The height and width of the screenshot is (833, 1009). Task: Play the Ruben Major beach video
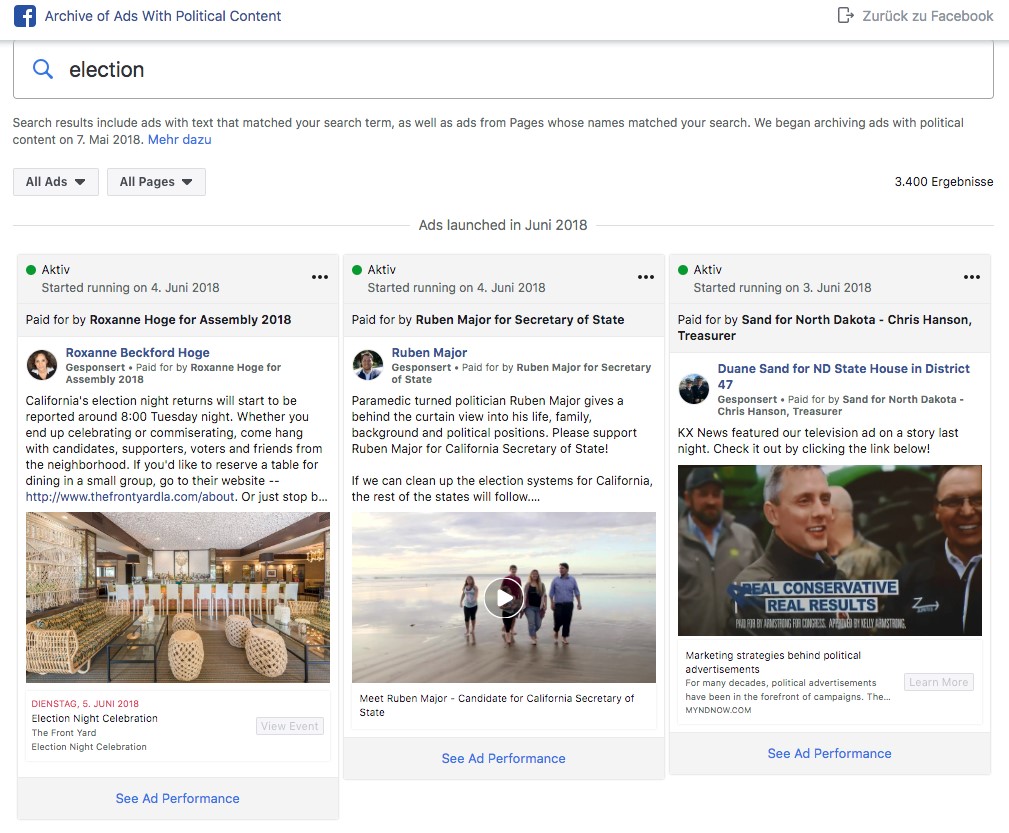[503, 597]
